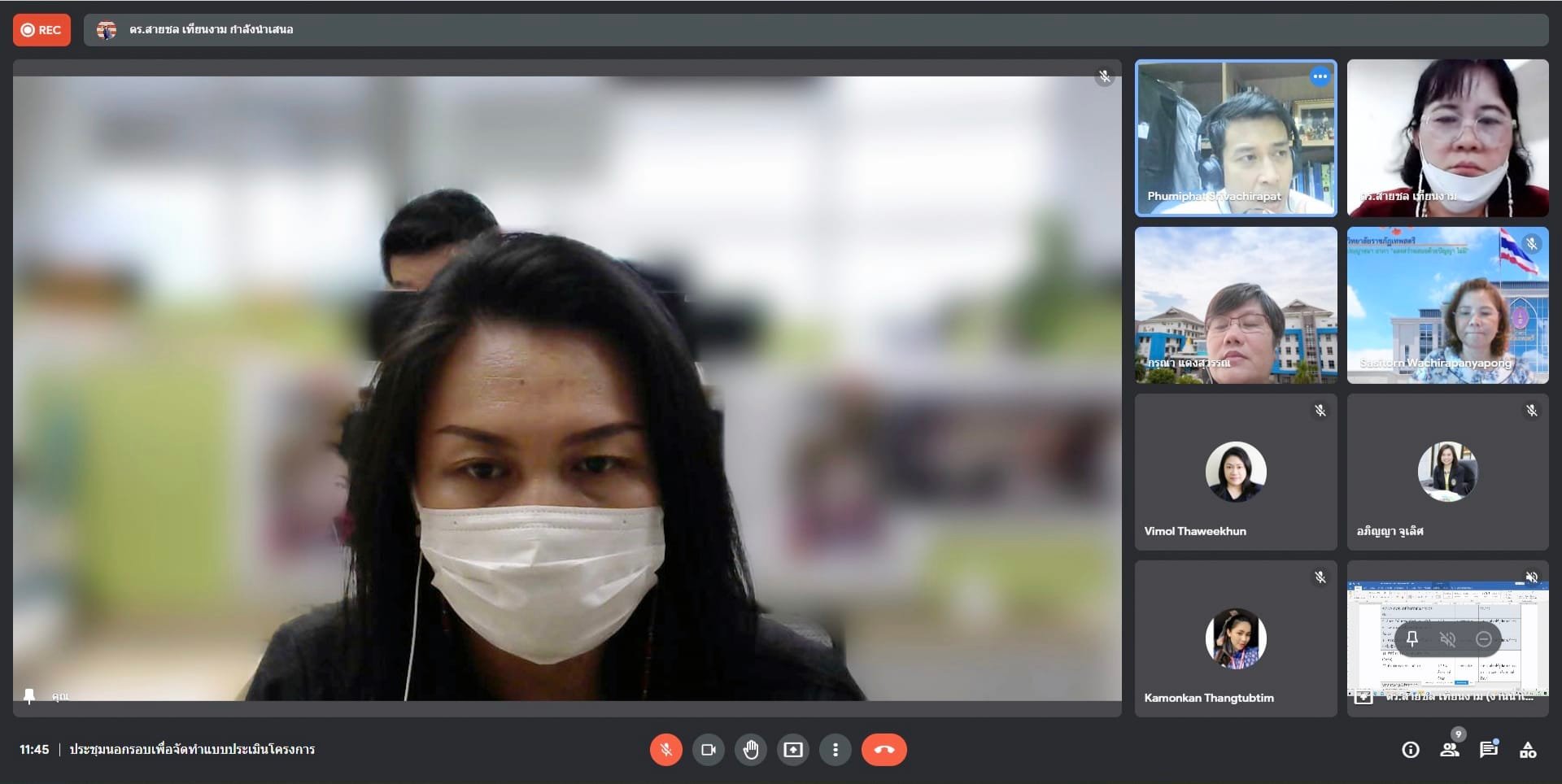Viewport: 1562px width, 784px height.
Task: Leave the call with the red hang-up button
Action: [884, 750]
